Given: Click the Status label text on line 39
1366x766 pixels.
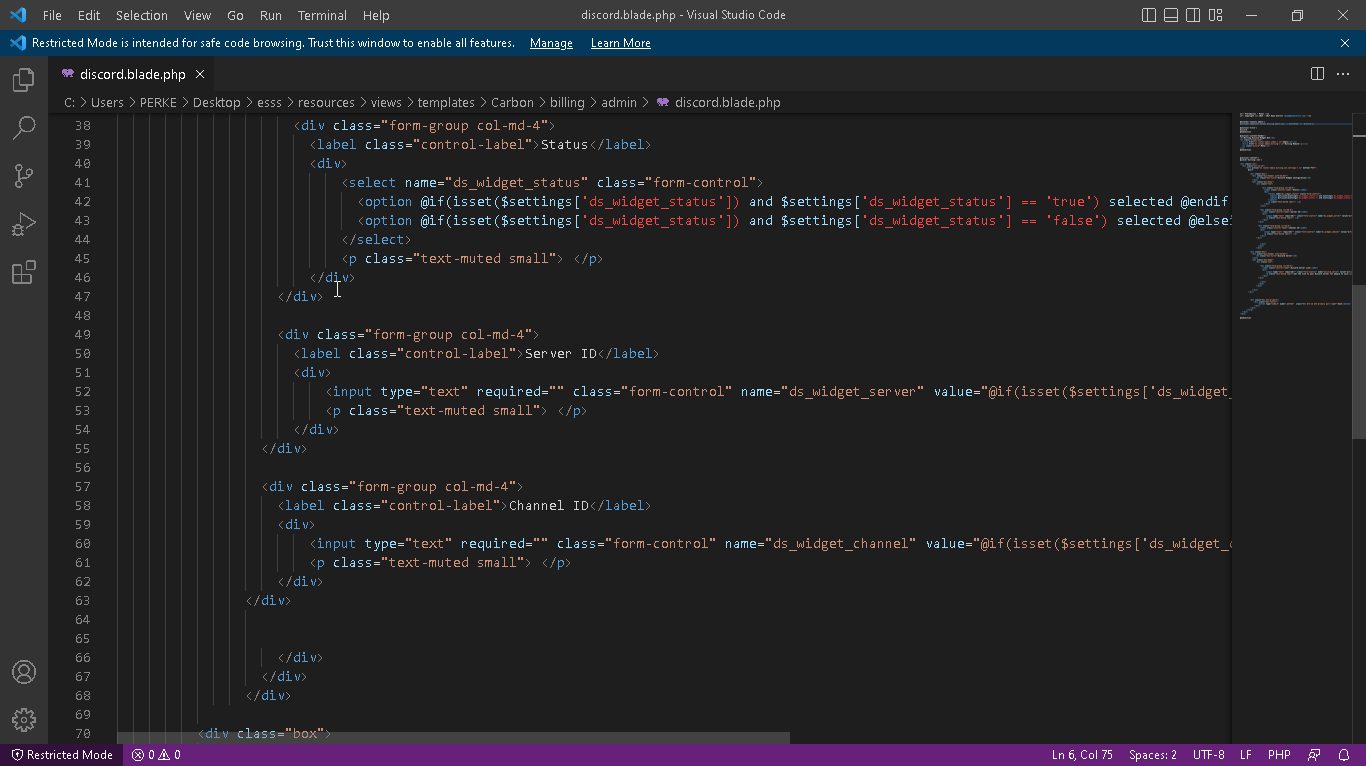Looking at the screenshot, I should pyautogui.click(x=565, y=144).
